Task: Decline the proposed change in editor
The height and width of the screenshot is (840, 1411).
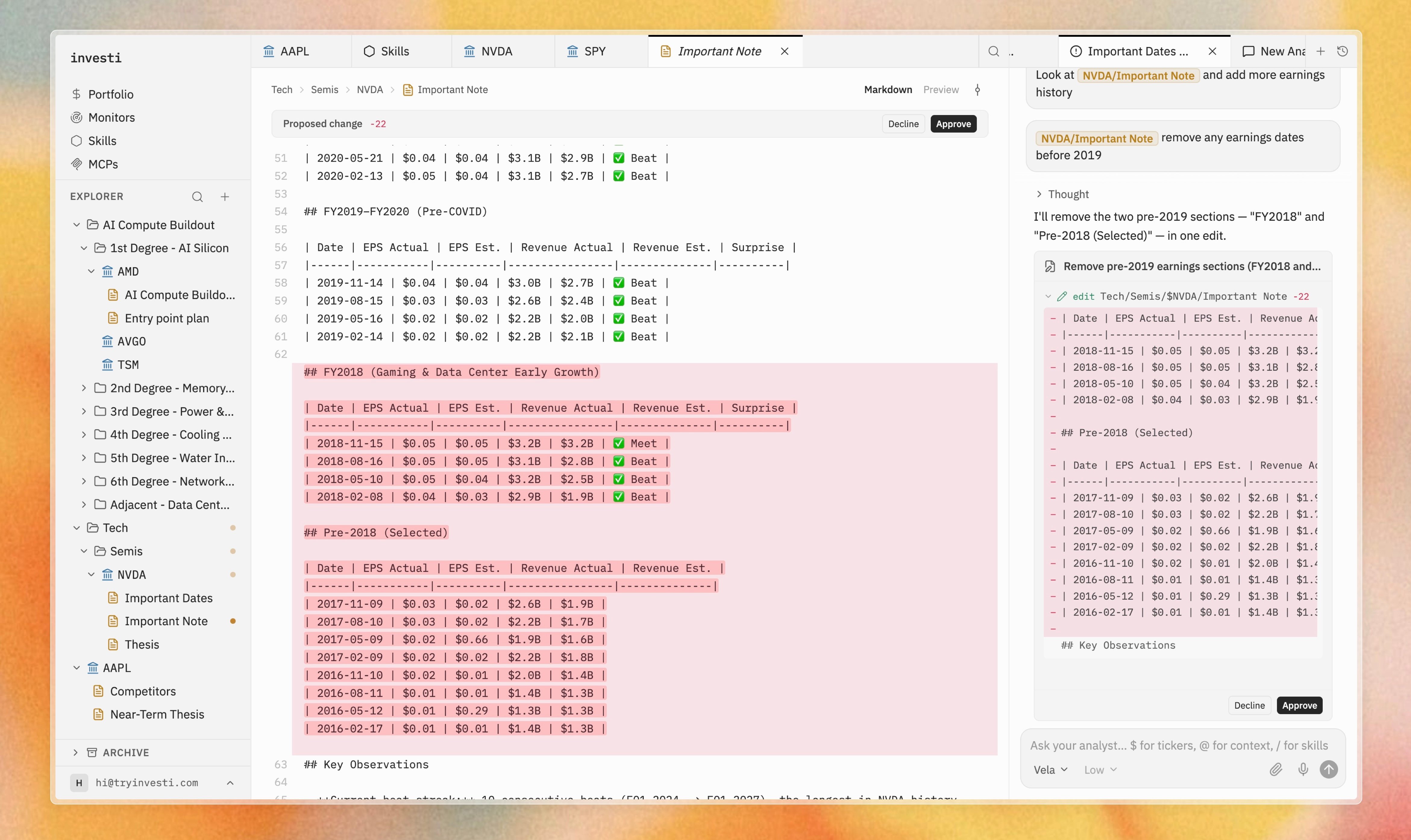Action: 903,124
